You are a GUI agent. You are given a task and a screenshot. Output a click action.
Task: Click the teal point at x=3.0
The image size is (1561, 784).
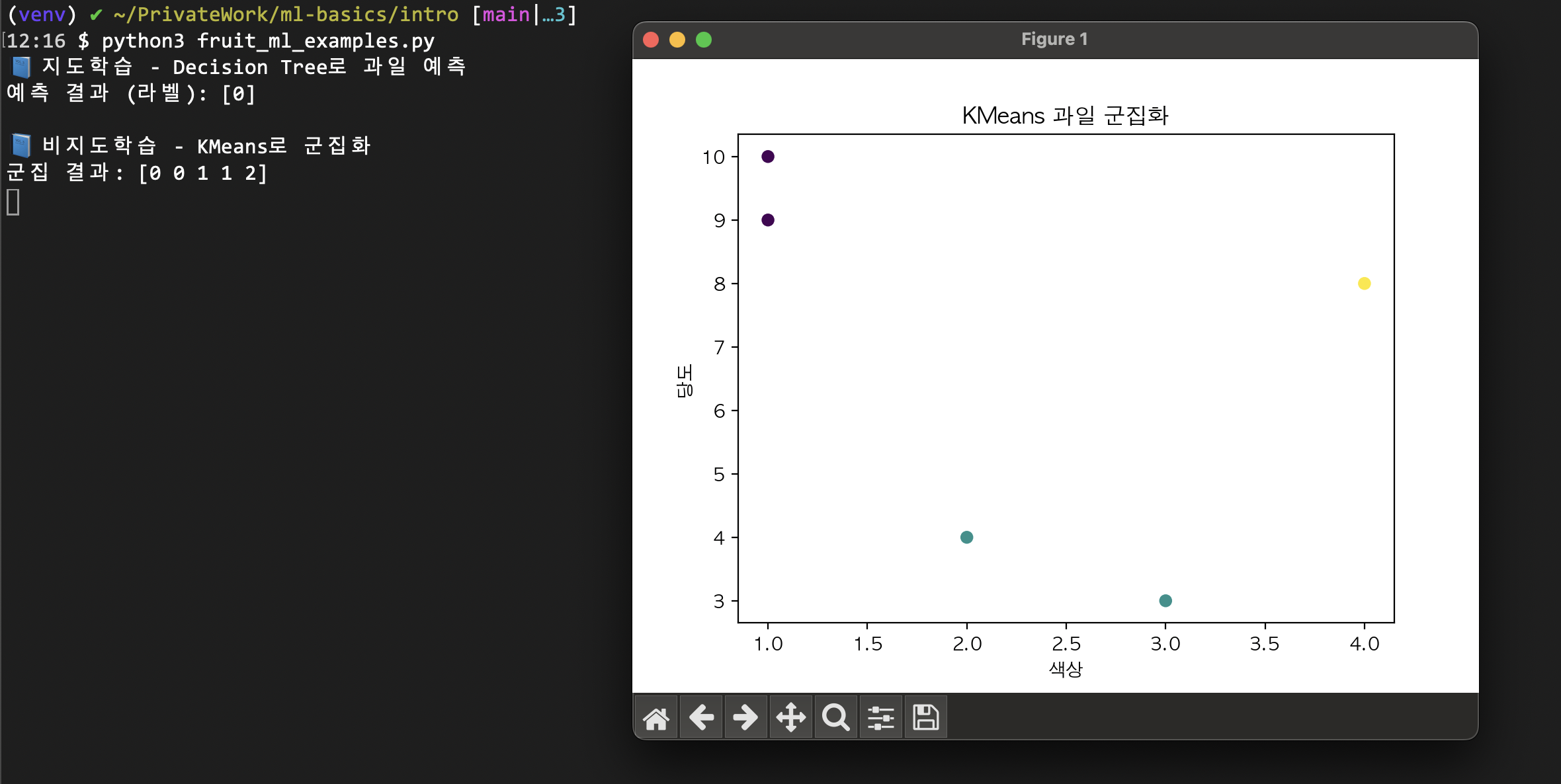[x=1165, y=601]
